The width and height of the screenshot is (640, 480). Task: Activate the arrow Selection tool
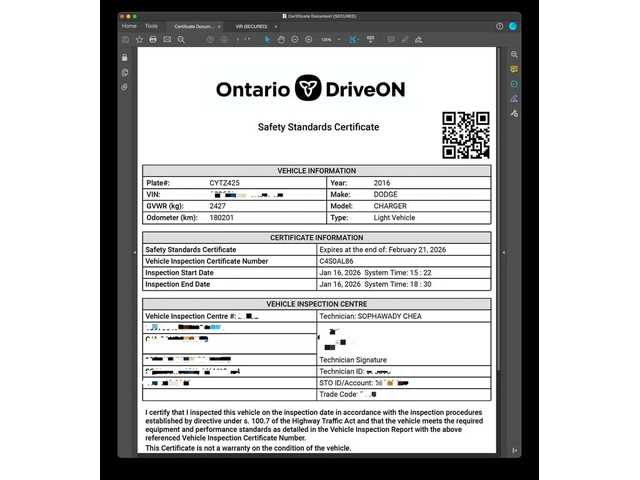click(267, 39)
